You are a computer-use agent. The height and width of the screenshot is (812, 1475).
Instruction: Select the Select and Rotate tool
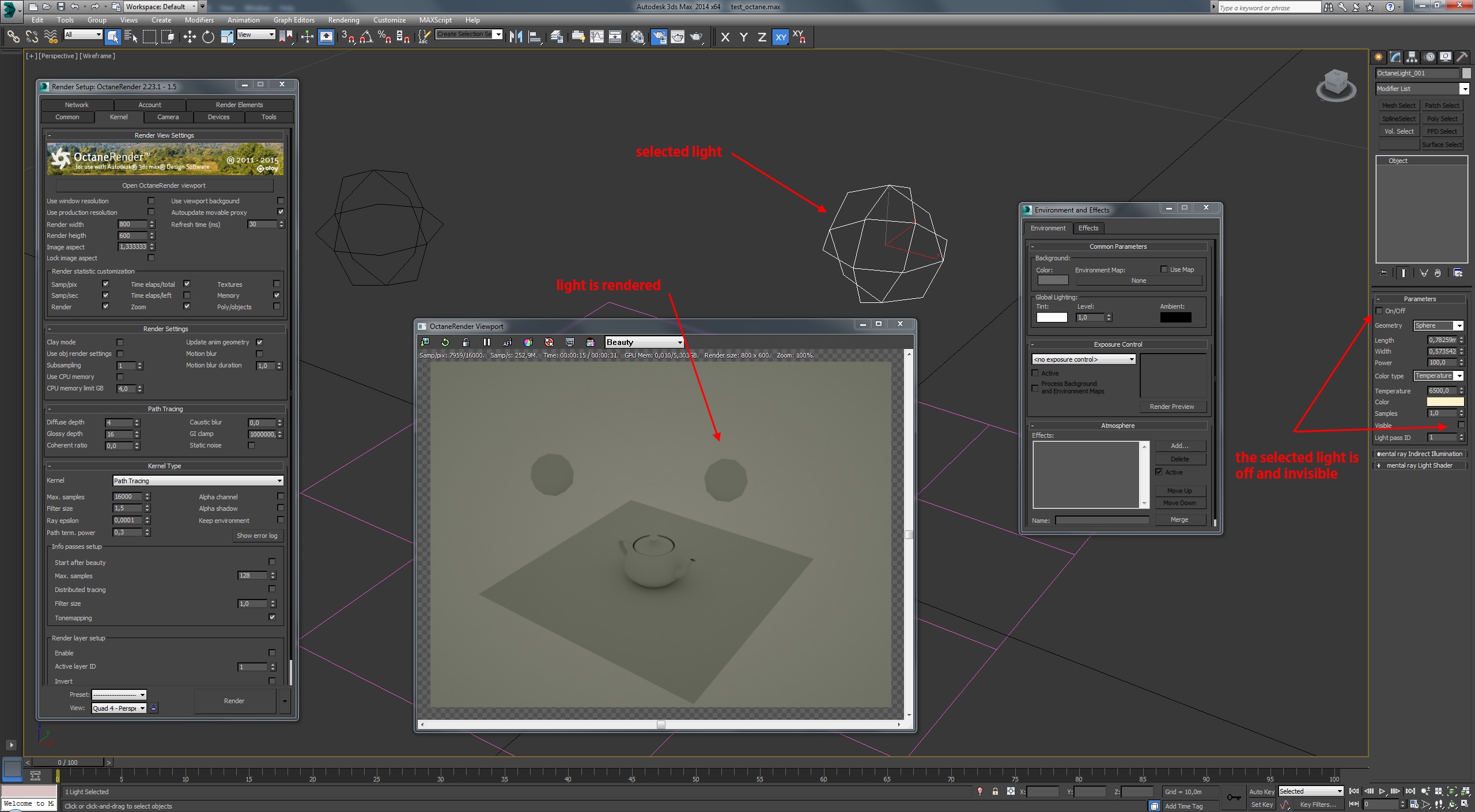tap(208, 37)
